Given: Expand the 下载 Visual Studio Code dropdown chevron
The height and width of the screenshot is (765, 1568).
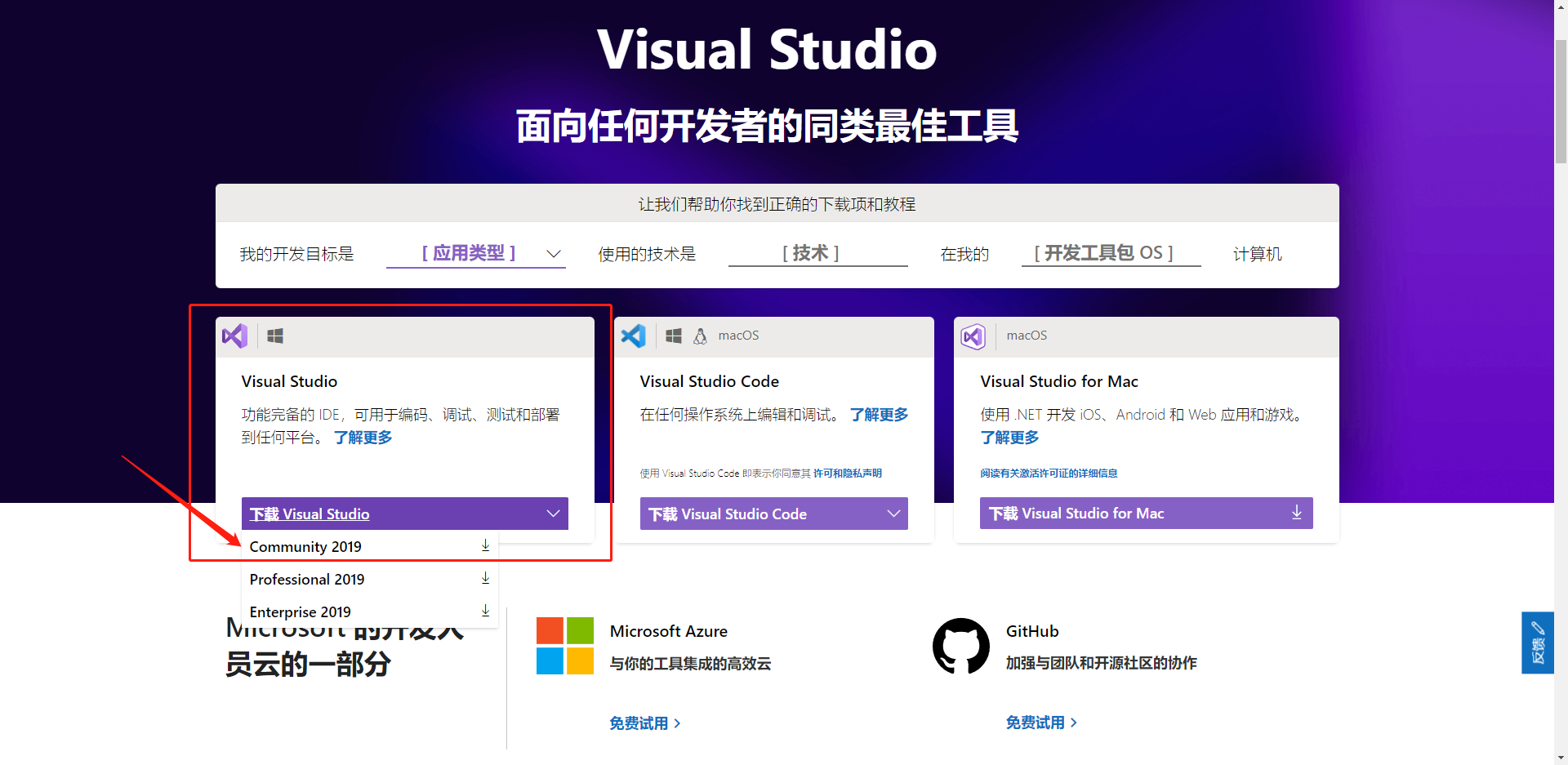Looking at the screenshot, I should pos(893,514).
